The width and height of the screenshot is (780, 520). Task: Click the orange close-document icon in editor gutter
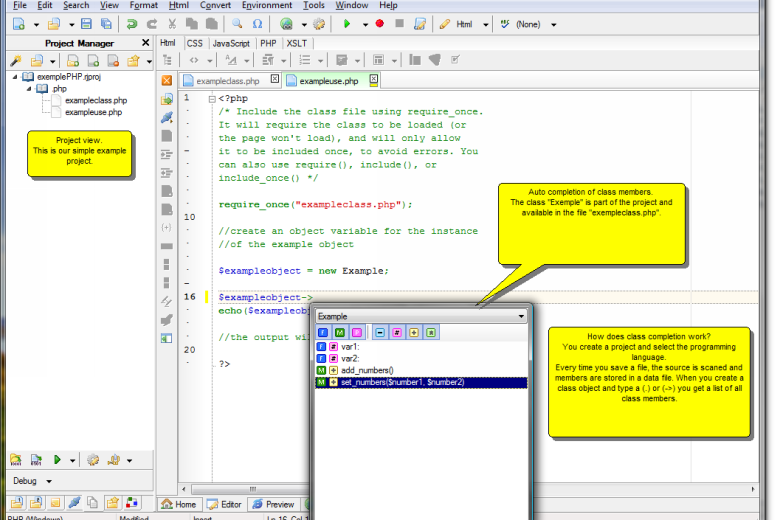[167, 80]
